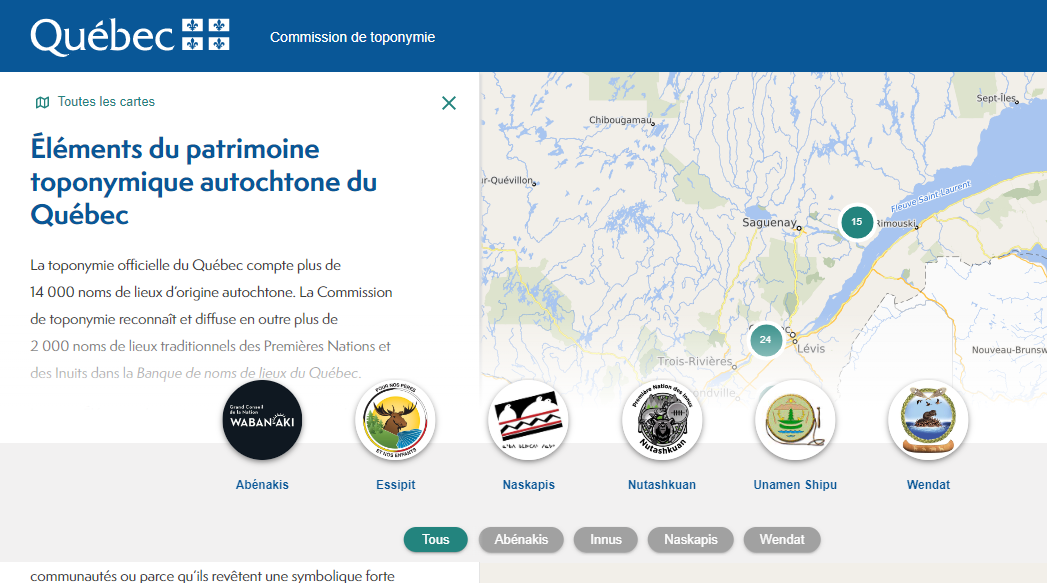The height and width of the screenshot is (583, 1047).
Task: Filter by Wendat nation
Action: pos(782,540)
